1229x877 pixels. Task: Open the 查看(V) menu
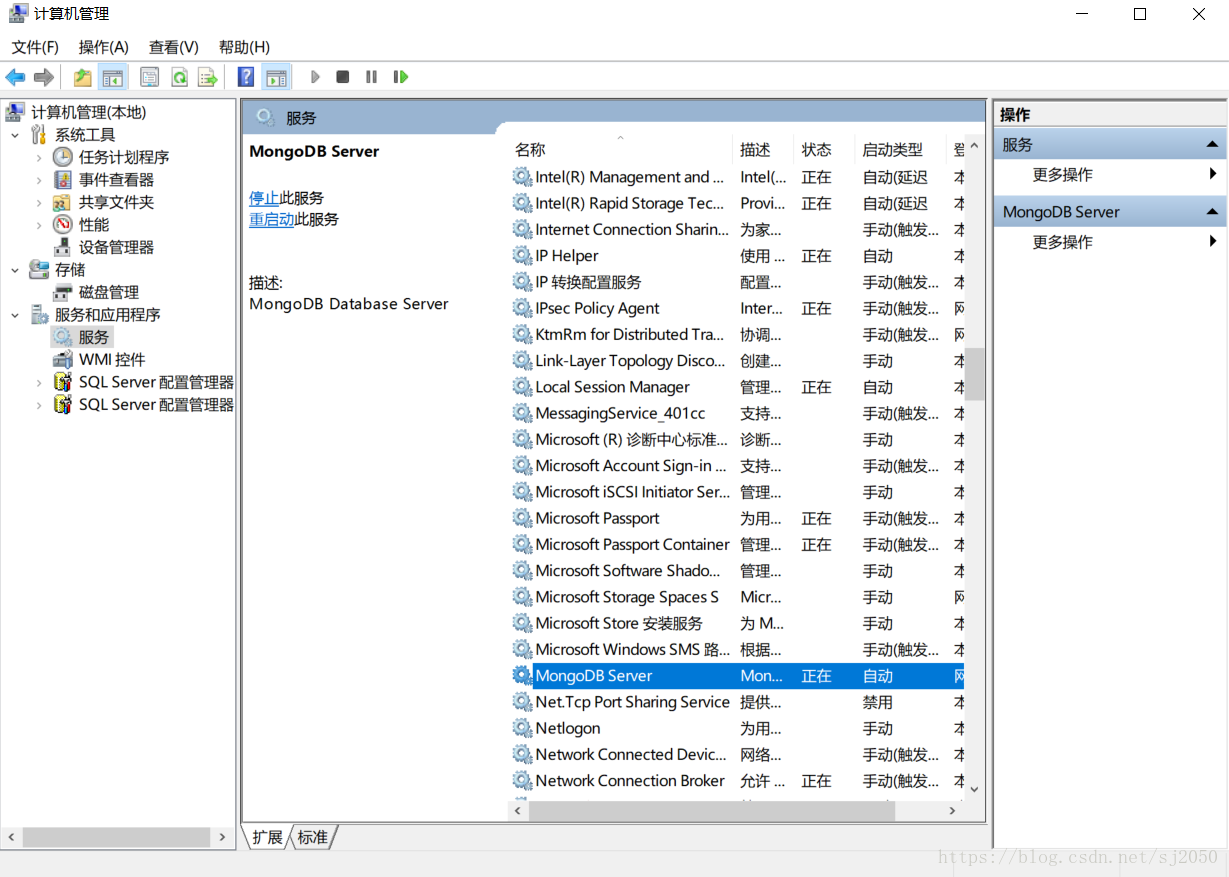pos(174,47)
